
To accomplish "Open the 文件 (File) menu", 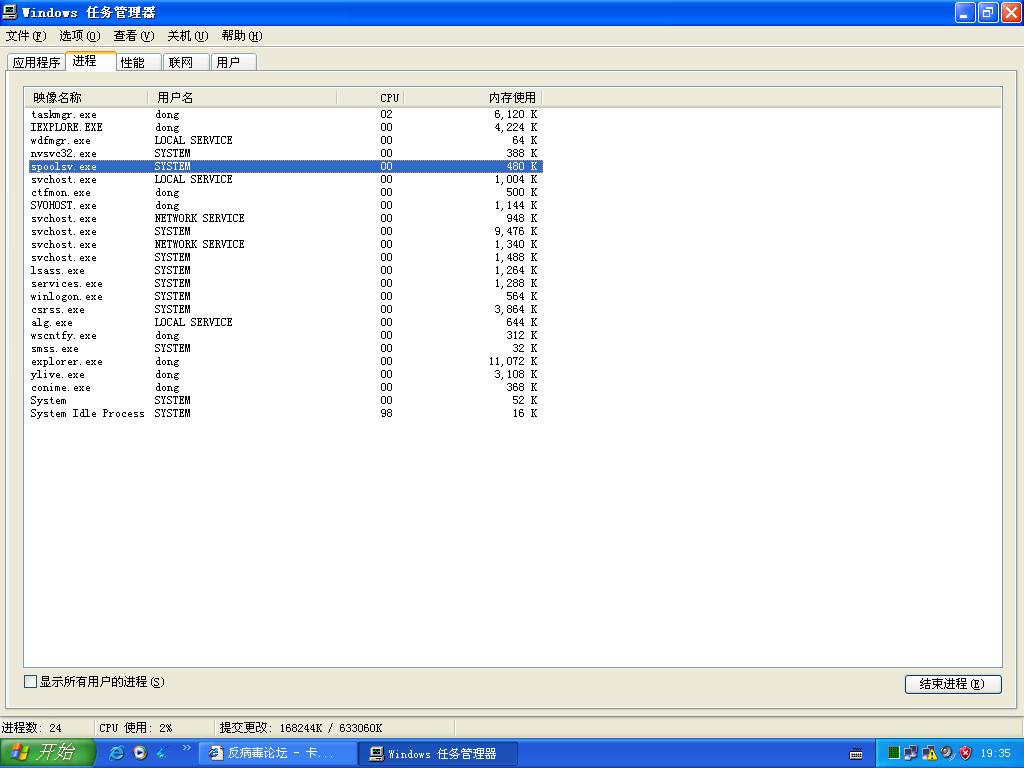I will pyautogui.click(x=26, y=36).
